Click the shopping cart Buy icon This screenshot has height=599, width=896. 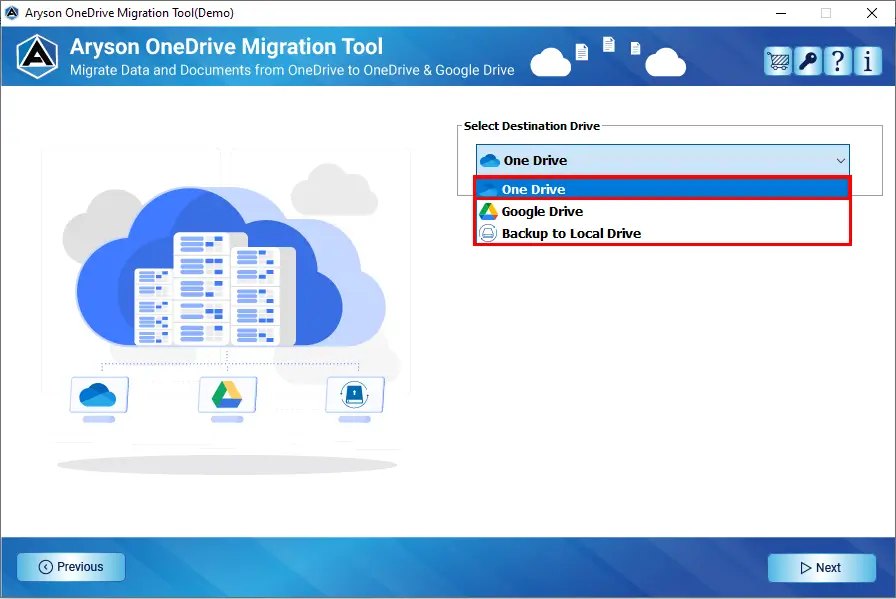(x=778, y=61)
